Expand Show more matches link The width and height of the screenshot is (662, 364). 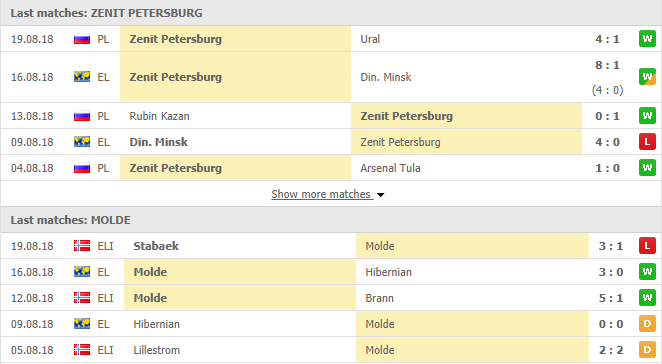click(x=321, y=194)
